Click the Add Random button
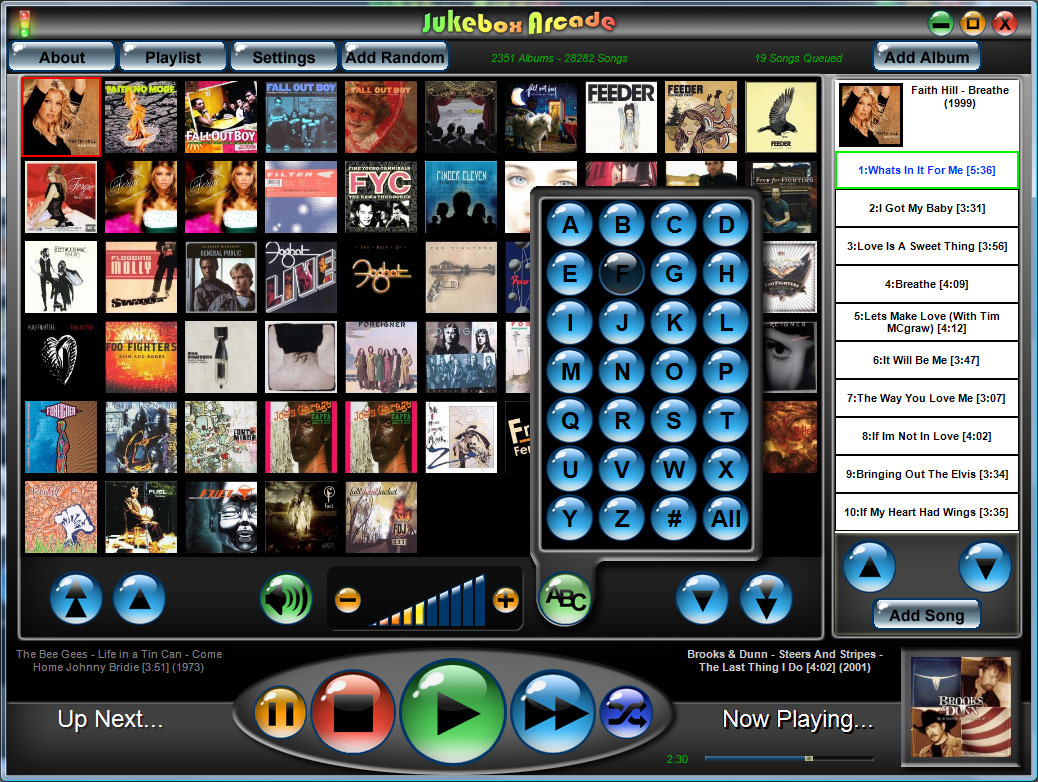The width and height of the screenshot is (1038, 782). (x=395, y=57)
